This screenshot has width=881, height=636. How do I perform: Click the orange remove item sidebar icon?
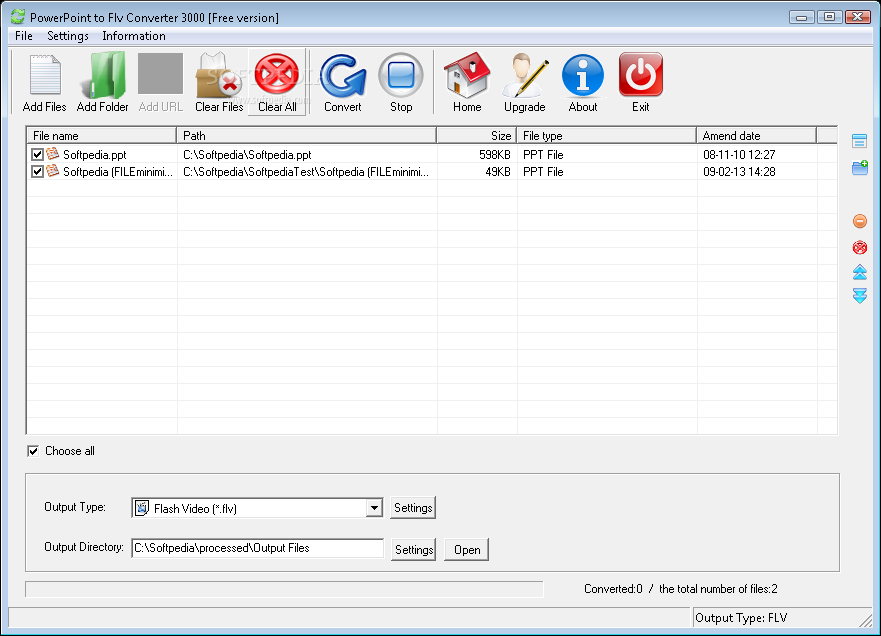pos(860,221)
